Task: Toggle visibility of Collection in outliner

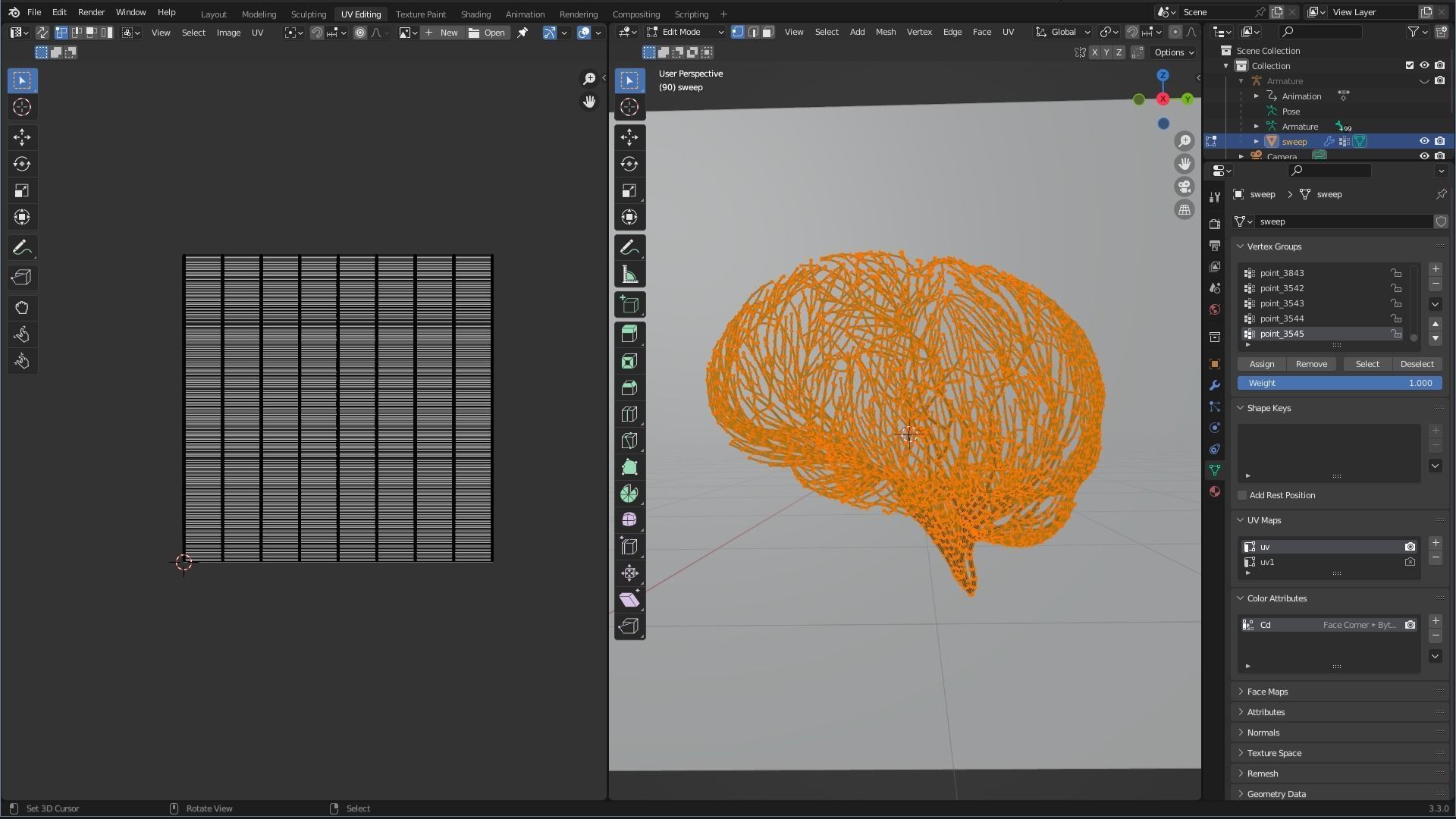Action: [x=1424, y=66]
